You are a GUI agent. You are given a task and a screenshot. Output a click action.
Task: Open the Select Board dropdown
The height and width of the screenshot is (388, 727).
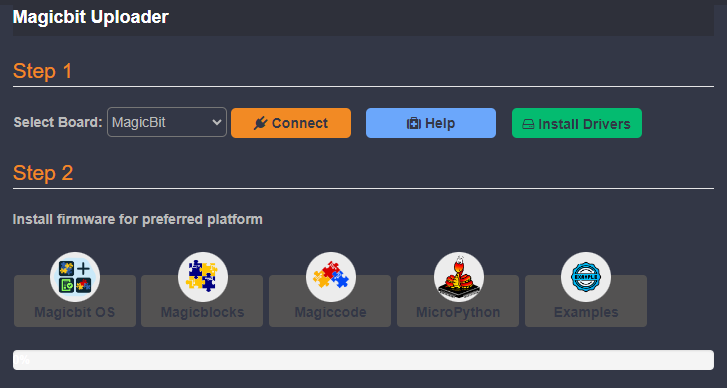coord(167,122)
